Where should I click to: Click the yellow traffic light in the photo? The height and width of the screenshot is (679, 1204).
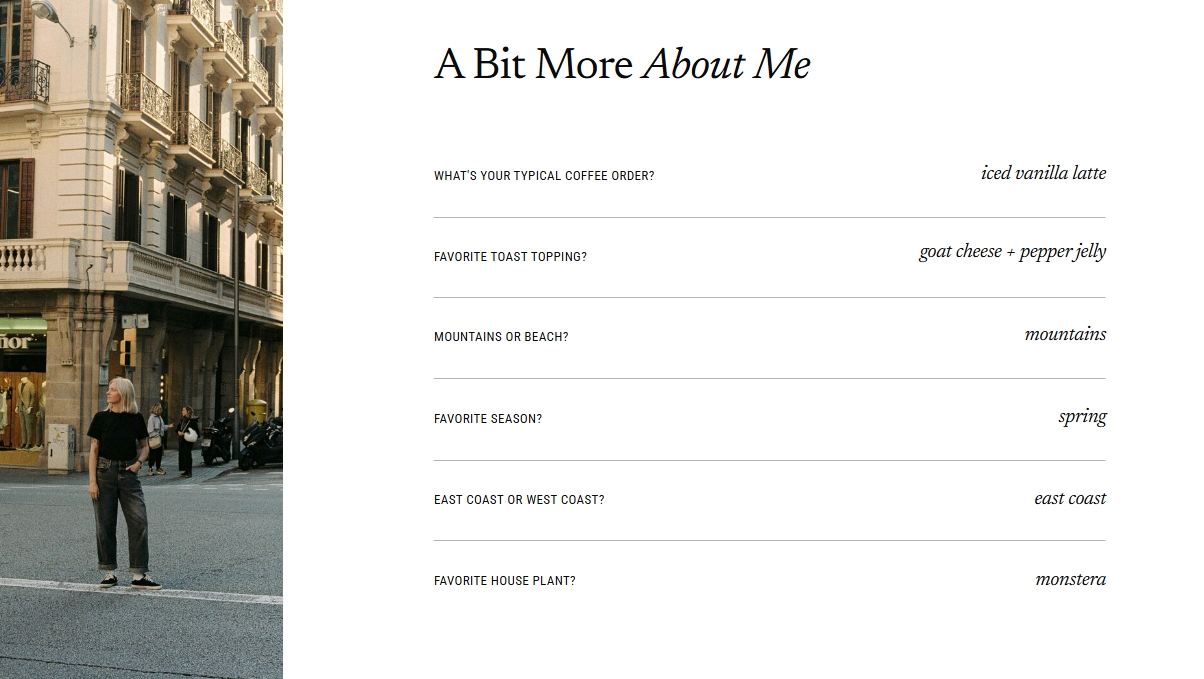pyautogui.click(x=127, y=348)
